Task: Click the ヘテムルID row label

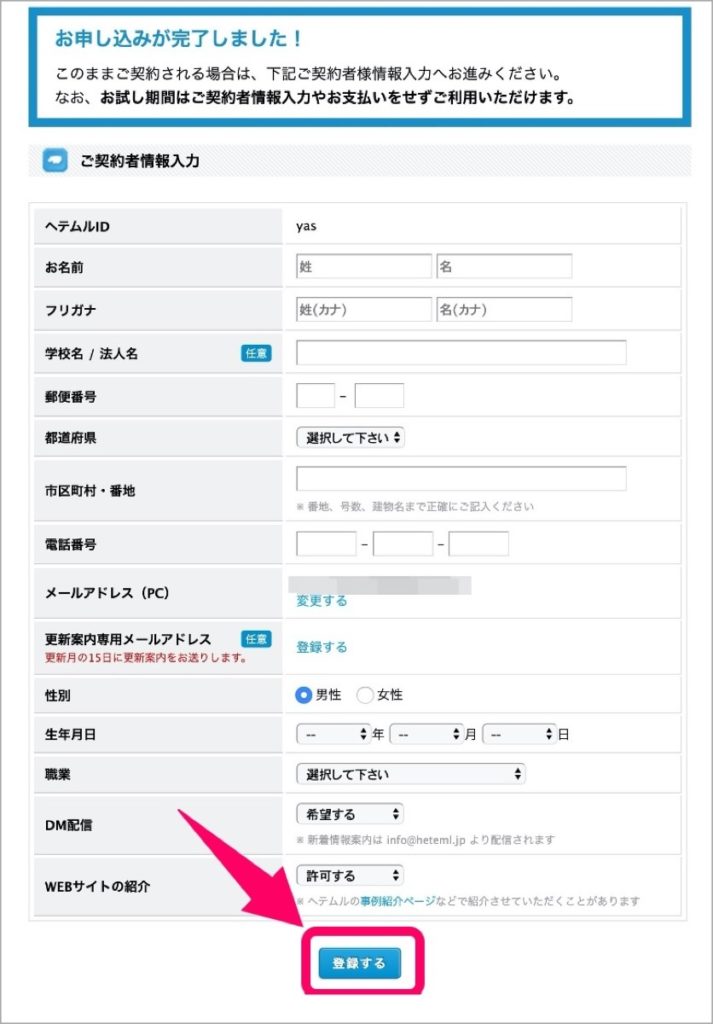Action: click(77, 227)
